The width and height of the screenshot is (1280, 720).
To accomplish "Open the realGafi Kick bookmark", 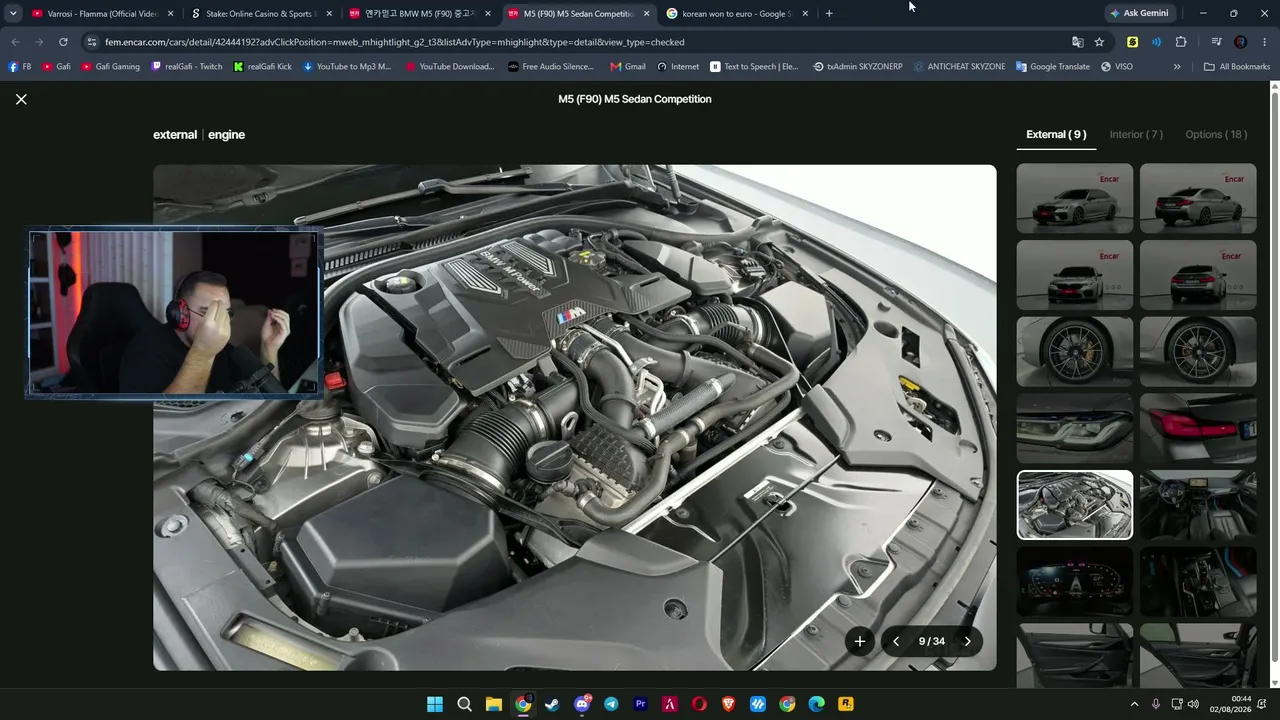I will click(263, 67).
